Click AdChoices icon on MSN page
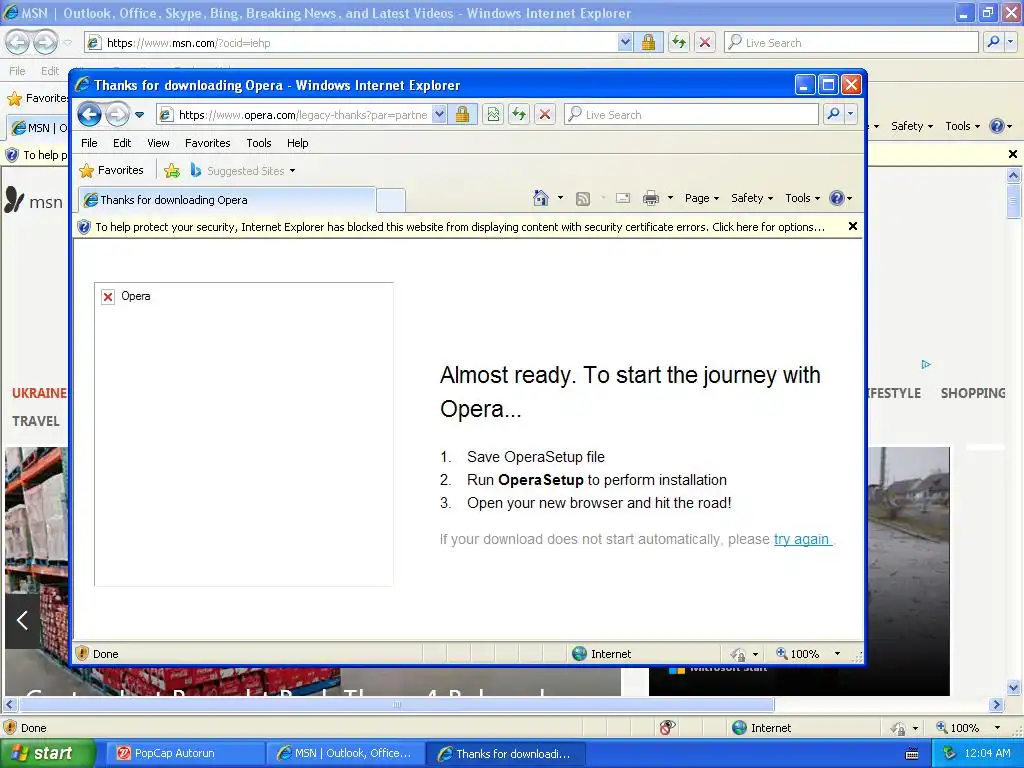 coord(926,364)
